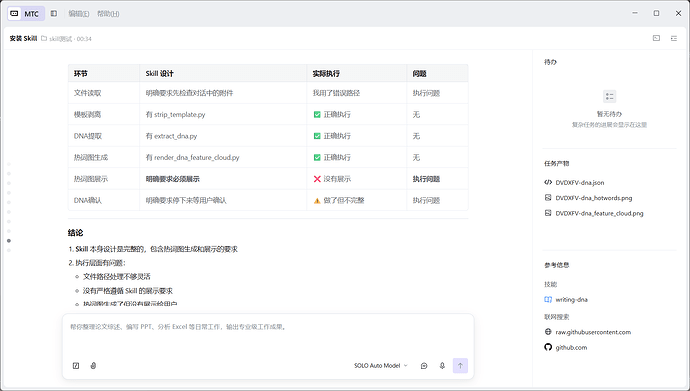Open the SOLO Auto Model dropdown
This screenshot has height=391, width=690.
(x=381, y=365)
